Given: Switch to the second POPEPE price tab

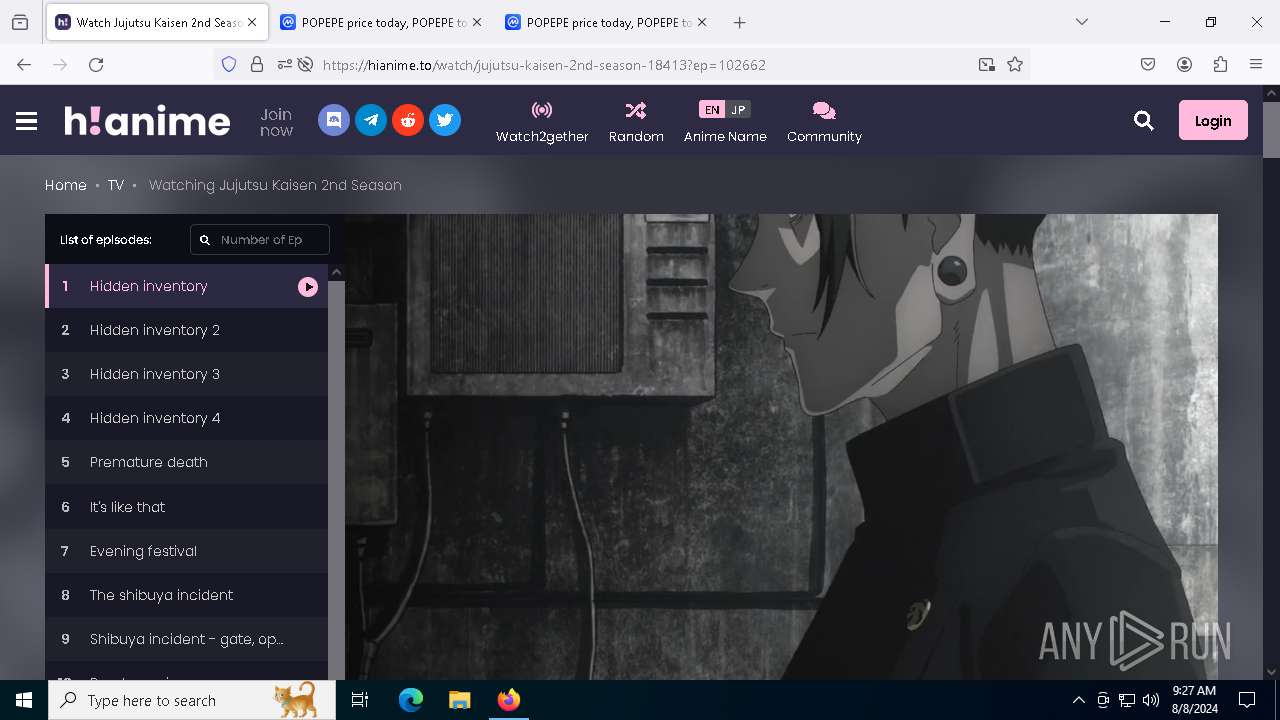Looking at the screenshot, I should pos(605,22).
